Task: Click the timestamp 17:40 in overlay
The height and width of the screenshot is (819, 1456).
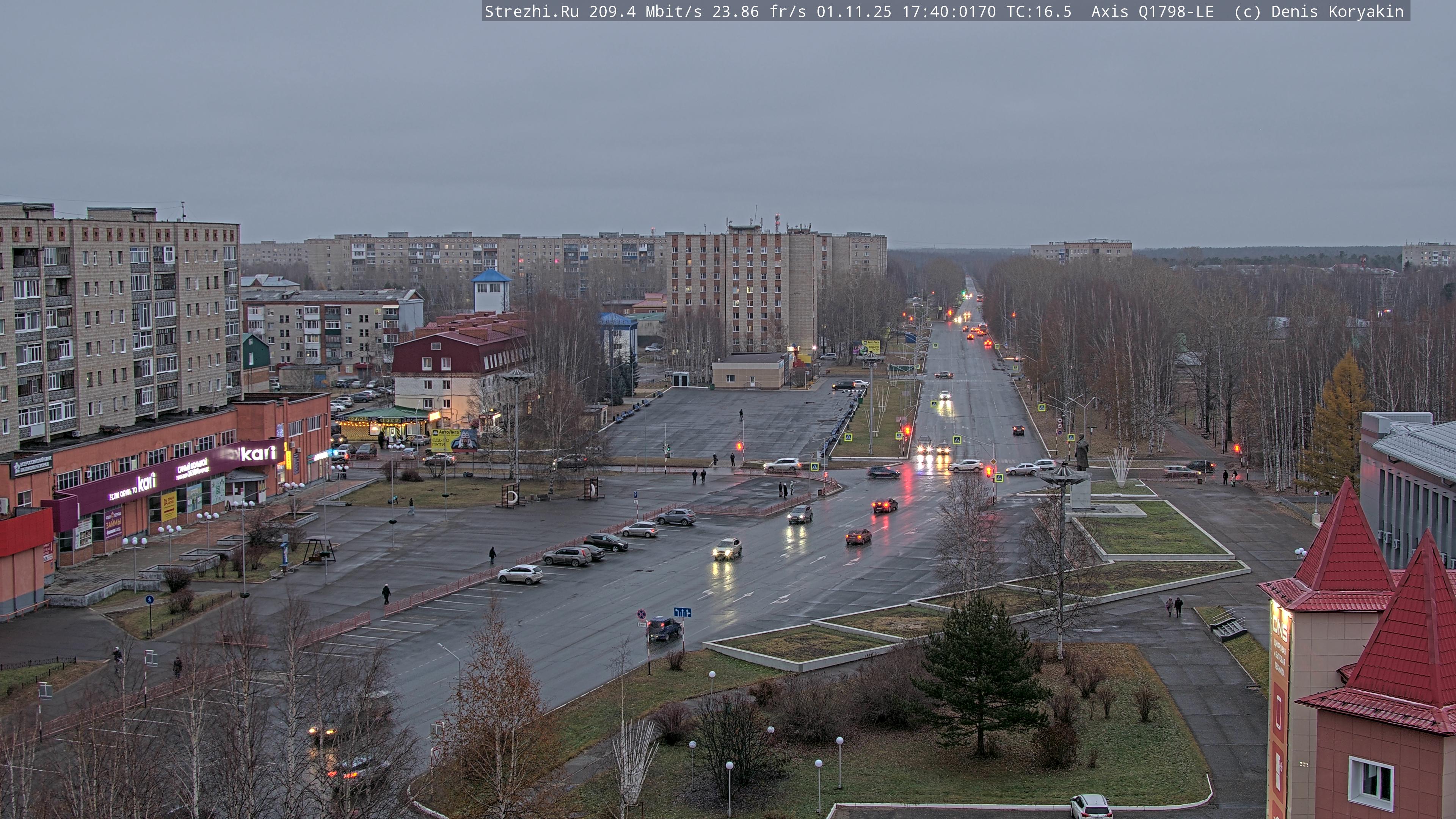Action: click(x=925, y=12)
